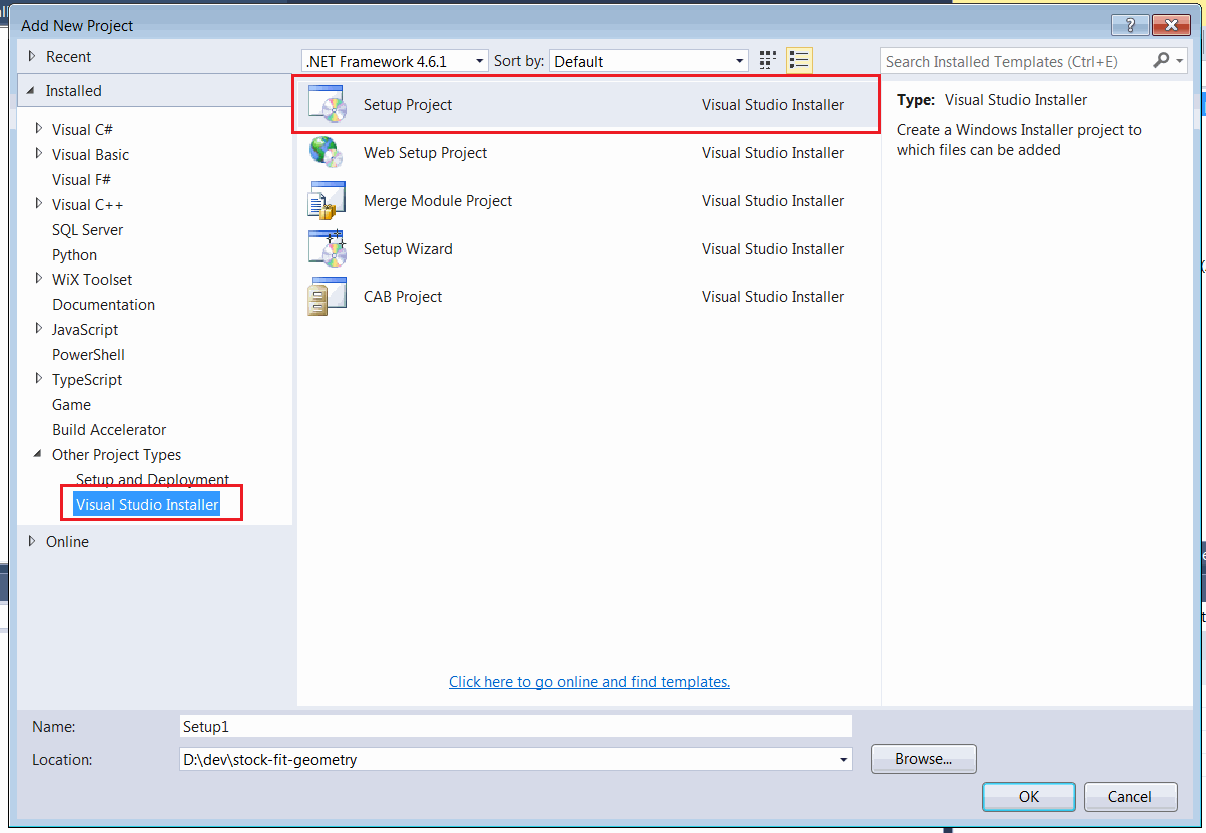The height and width of the screenshot is (833, 1206).
Task: Select SQL Server category
Action: coord(88,229)
